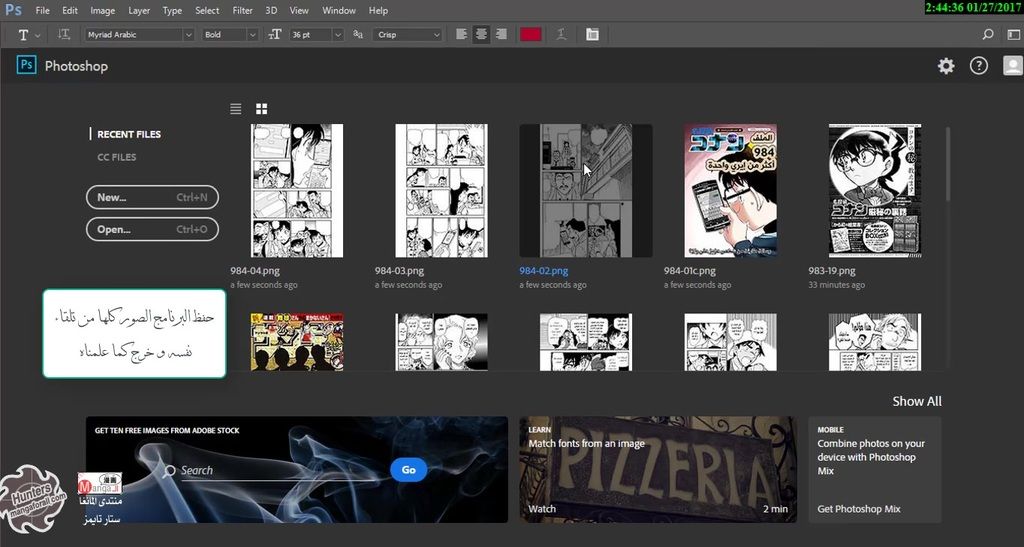The height and width of the screenshot is (547, 1024).
Task: Open the Select menu
Action: pos(207,10)
